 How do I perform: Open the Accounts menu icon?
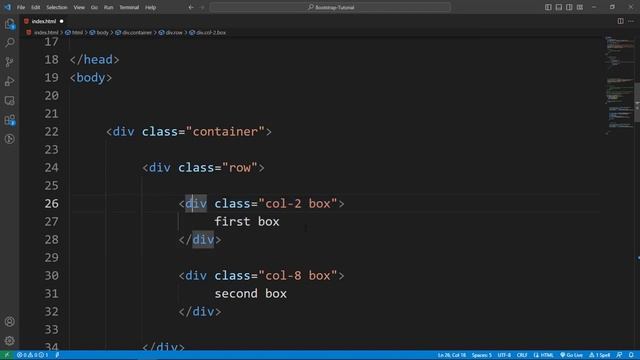[9, 322]
